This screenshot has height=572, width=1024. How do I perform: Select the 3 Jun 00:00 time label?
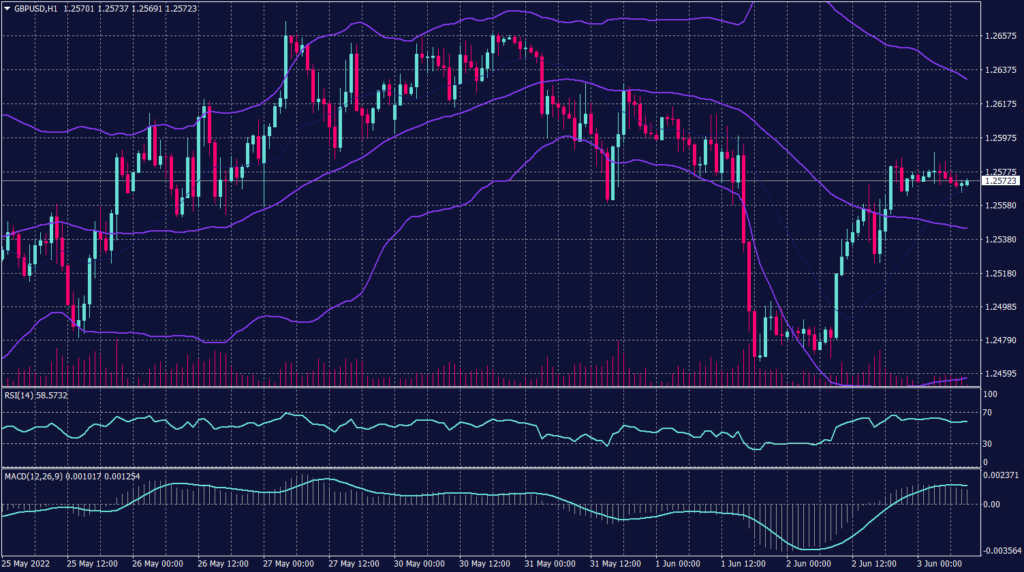click(942, 564)
